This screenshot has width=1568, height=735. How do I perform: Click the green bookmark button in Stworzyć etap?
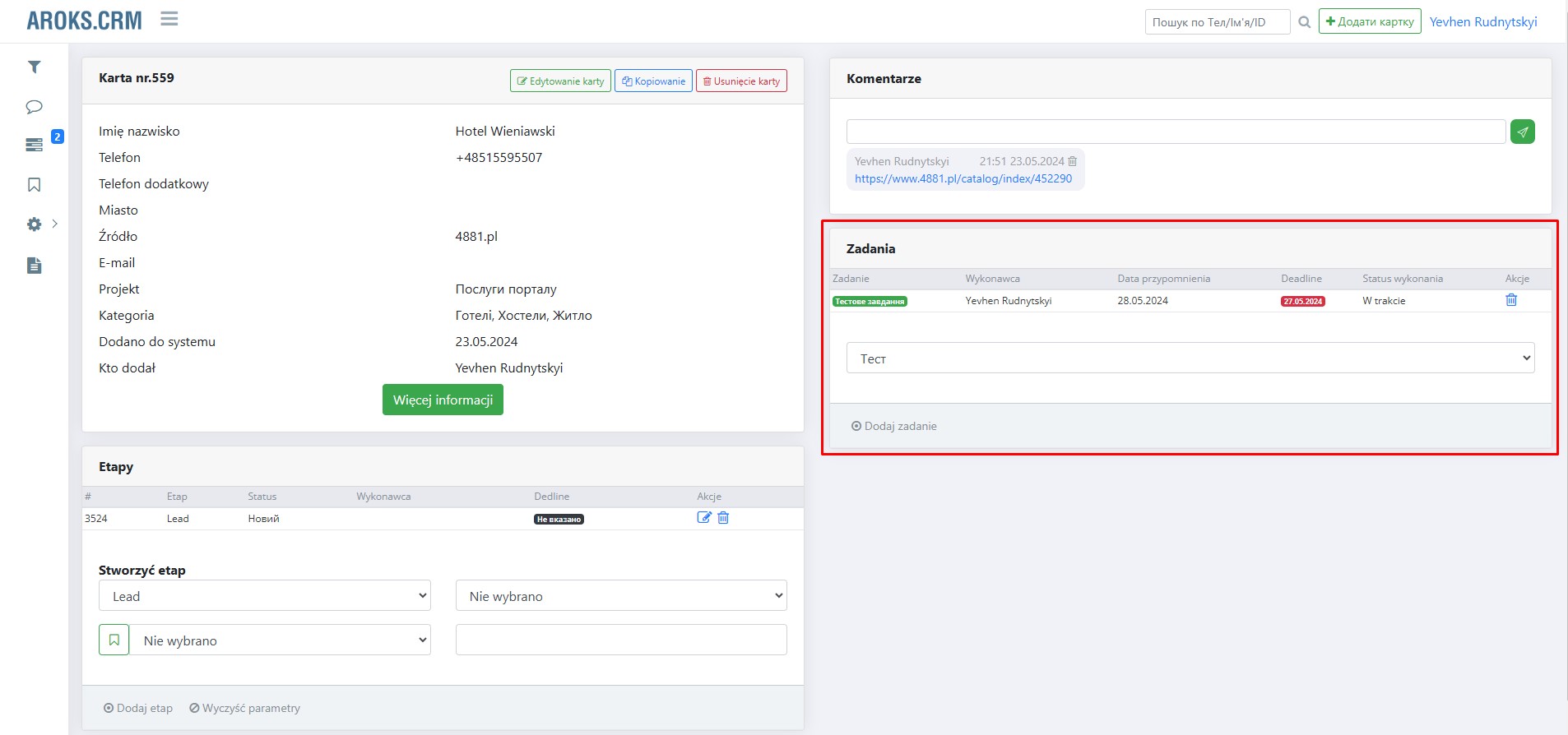coord(114,640)
